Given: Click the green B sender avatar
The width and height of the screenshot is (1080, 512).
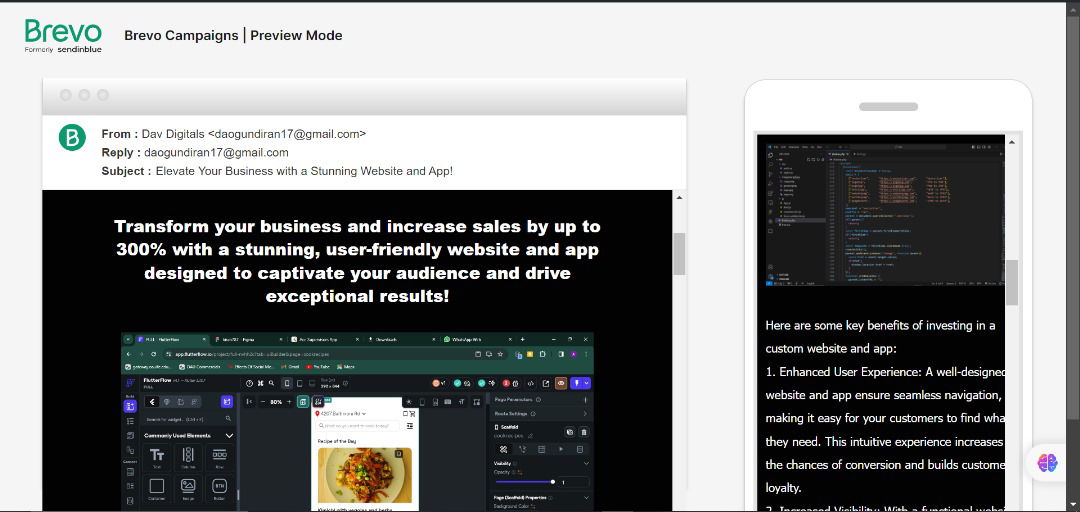Looking at the screenshot, I should coord(72,137).
